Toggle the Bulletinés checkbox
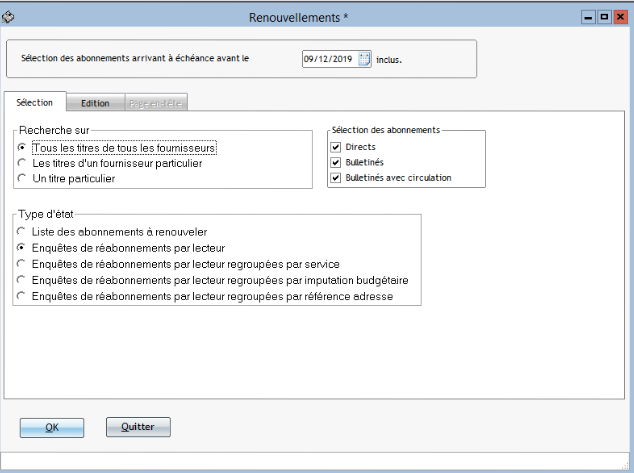 pyautogui.click(x=336, y=163)
